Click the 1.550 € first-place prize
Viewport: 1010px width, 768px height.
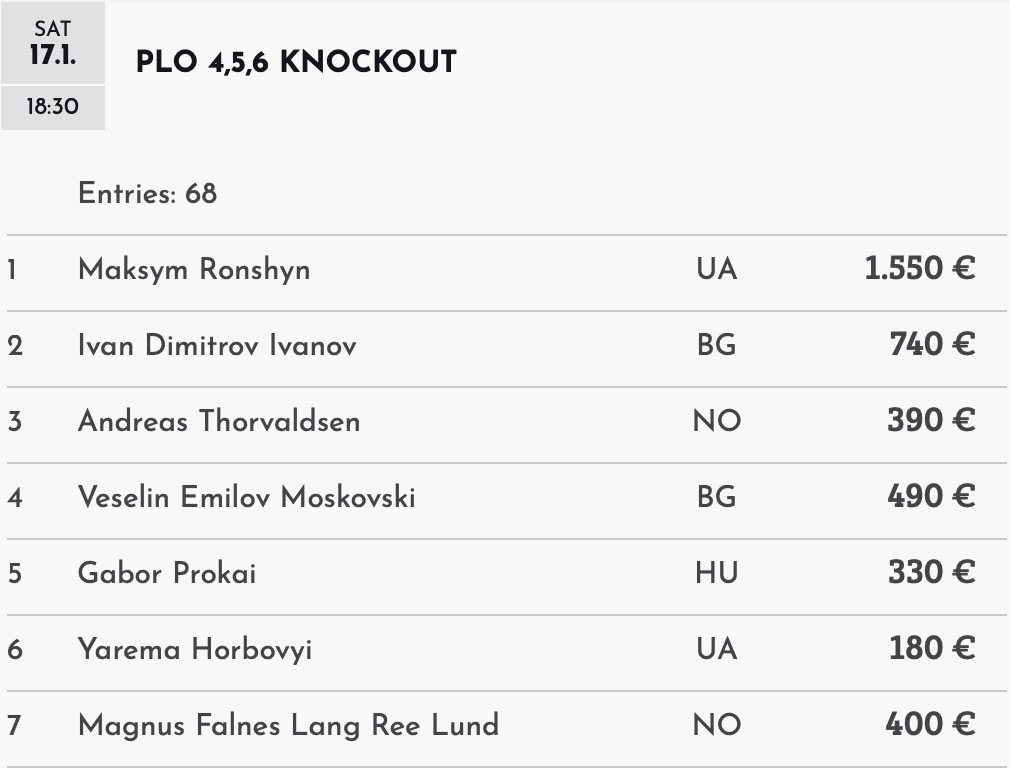(920, 269)
